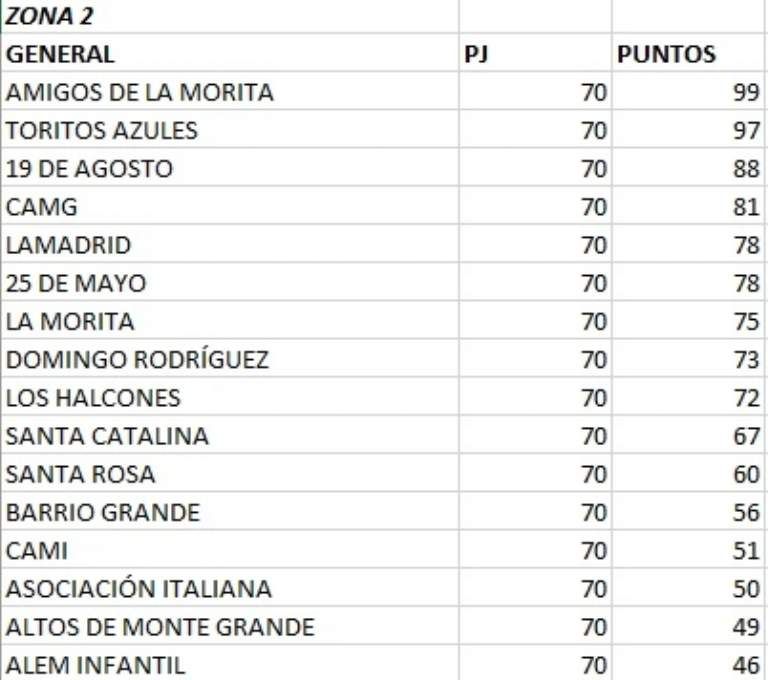
Task: Click the points value 99
Action: coord(745,93)
